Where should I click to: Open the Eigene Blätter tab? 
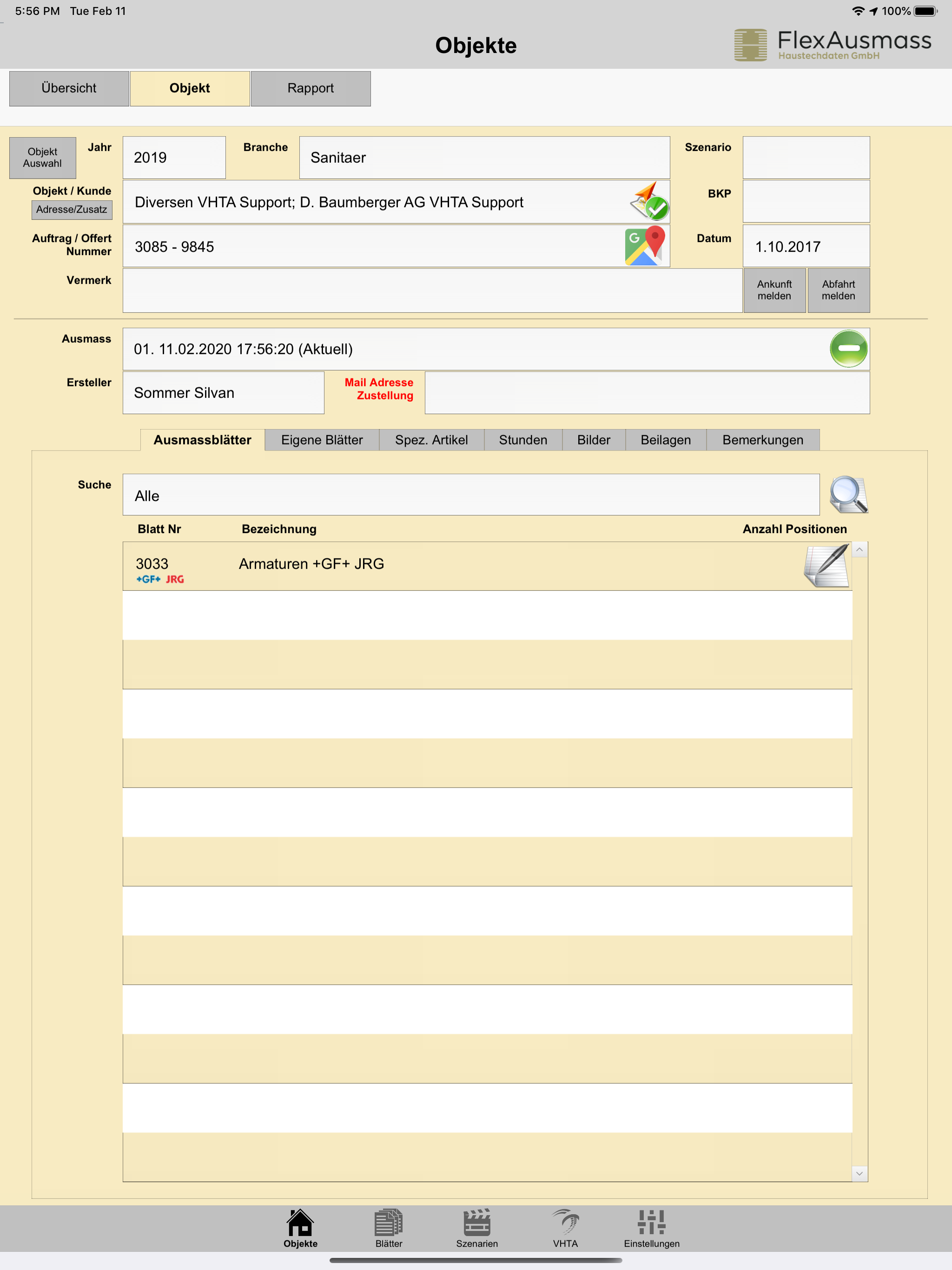coord(322,440)
